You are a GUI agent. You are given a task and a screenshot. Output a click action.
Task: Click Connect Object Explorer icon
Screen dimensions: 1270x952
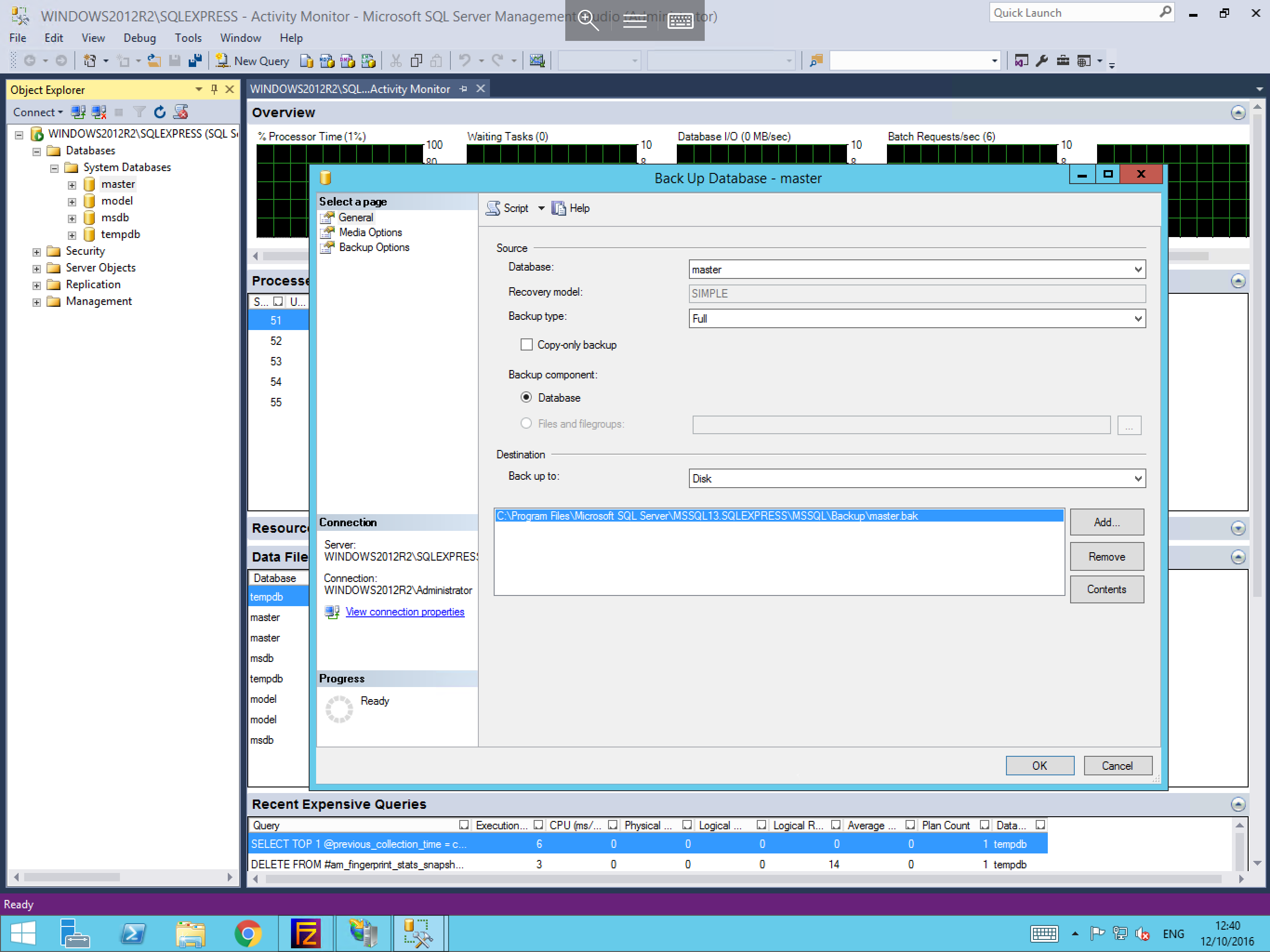[x=78, y=112]
